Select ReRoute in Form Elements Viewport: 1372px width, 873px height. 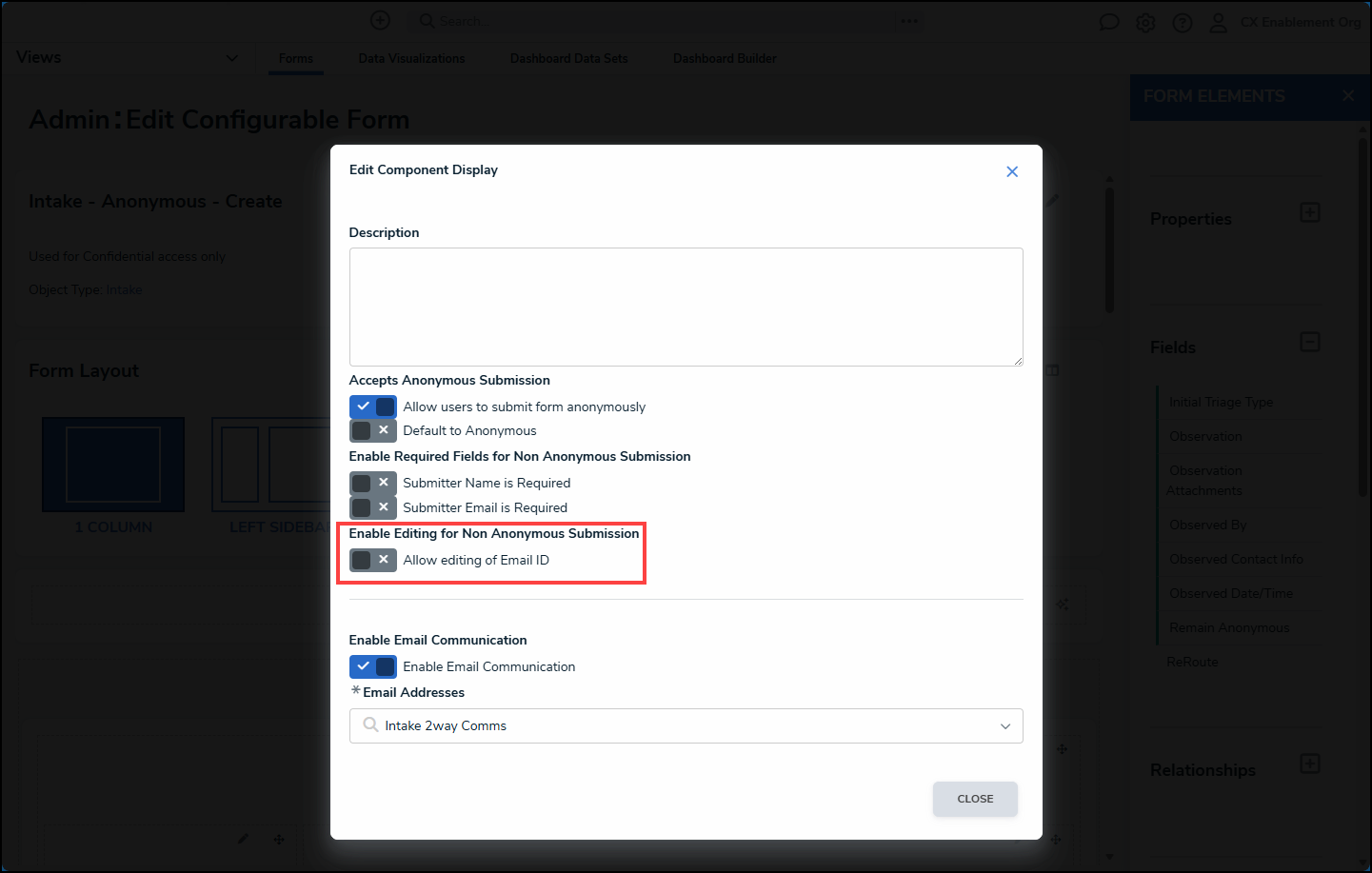(1192, 662)
